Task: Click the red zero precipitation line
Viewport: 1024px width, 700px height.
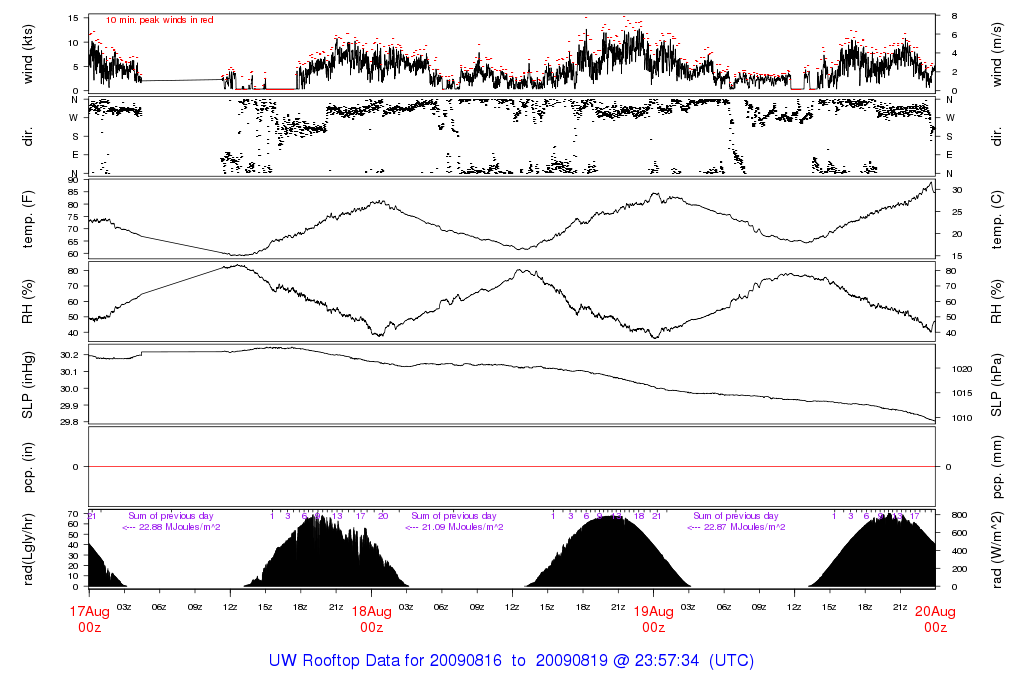Action: pyautogui.click(x=512, y=467)
